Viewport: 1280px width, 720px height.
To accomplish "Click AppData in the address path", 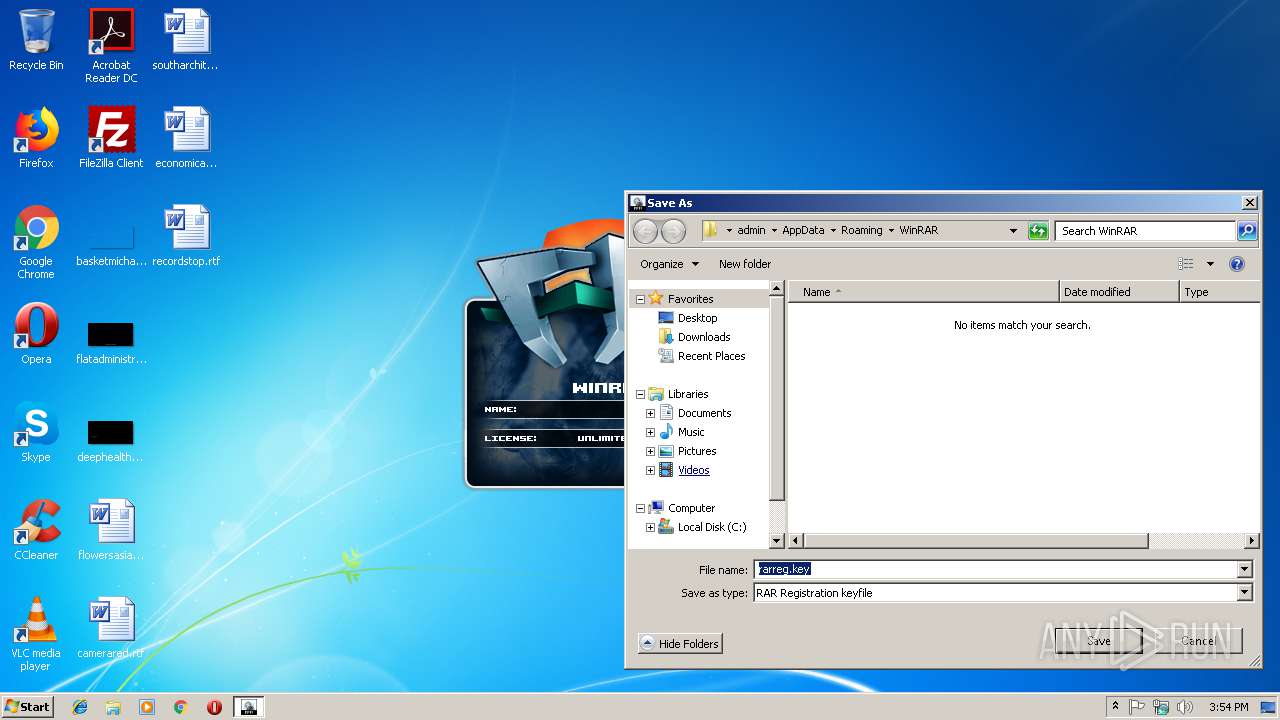I will click(803, 231).
